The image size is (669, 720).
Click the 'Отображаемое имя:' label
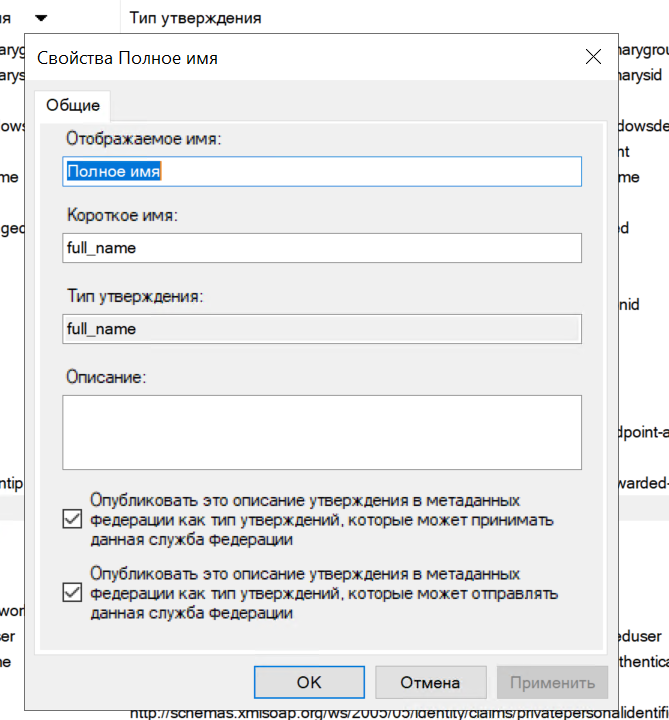click(143, 139)
